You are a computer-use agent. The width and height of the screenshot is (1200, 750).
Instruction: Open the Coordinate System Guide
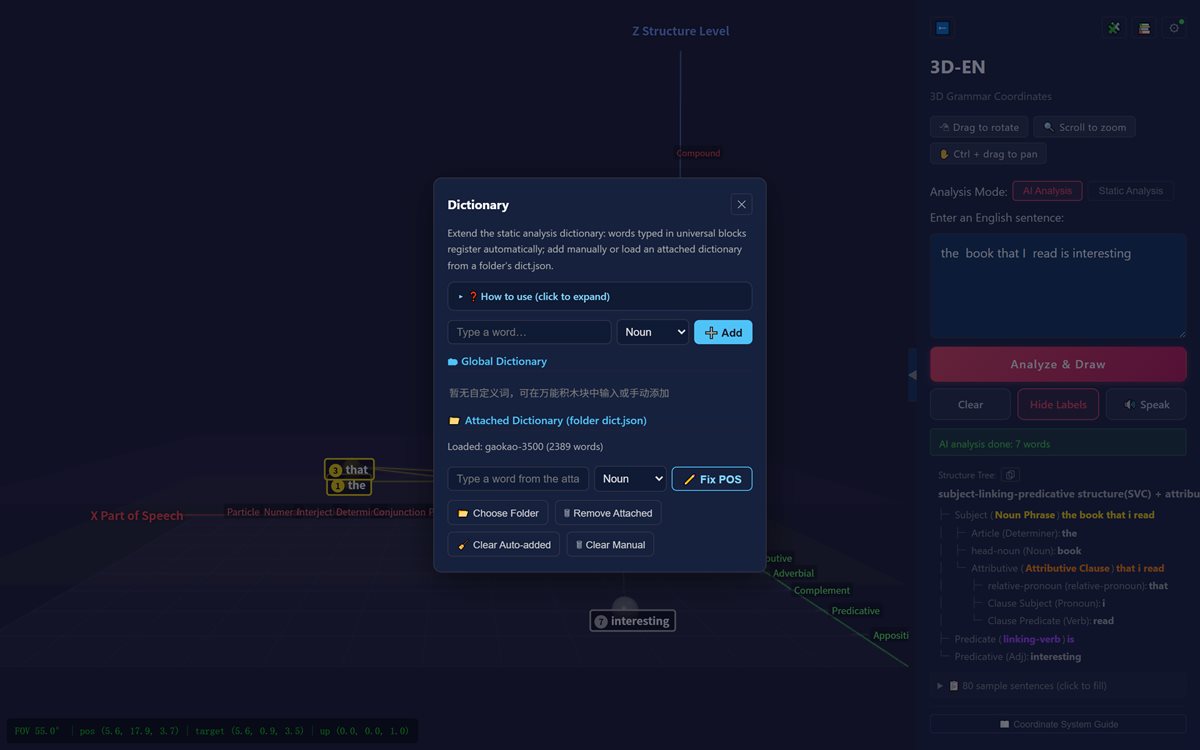(x=1058, y=724)
